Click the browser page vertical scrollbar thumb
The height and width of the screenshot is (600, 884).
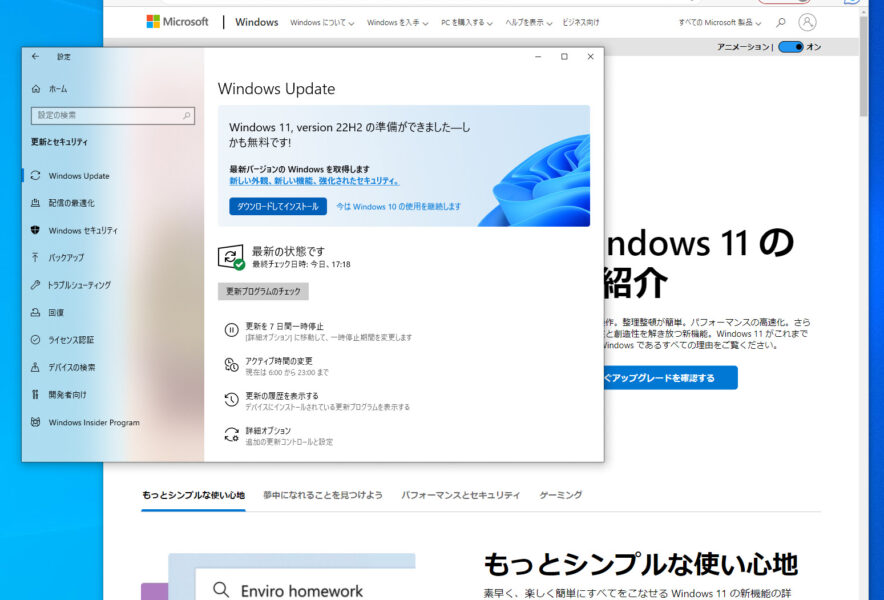coord(864,66)
